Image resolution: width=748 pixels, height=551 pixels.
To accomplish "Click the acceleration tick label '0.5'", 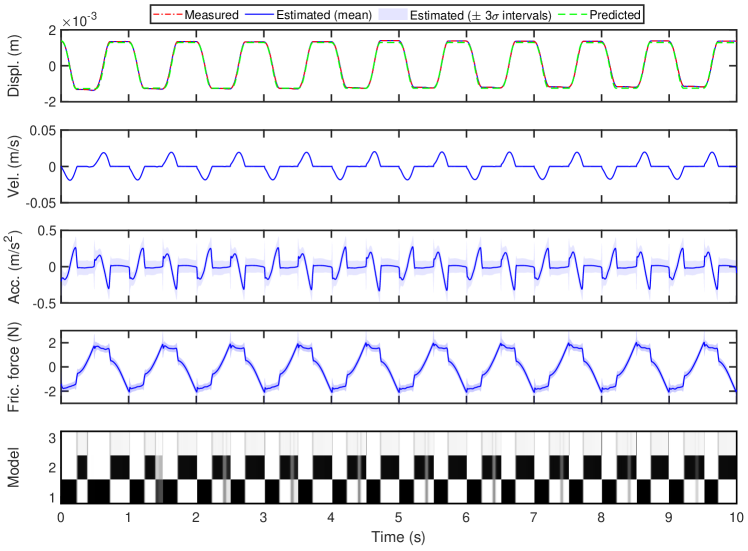I will (x=47, y=231).
